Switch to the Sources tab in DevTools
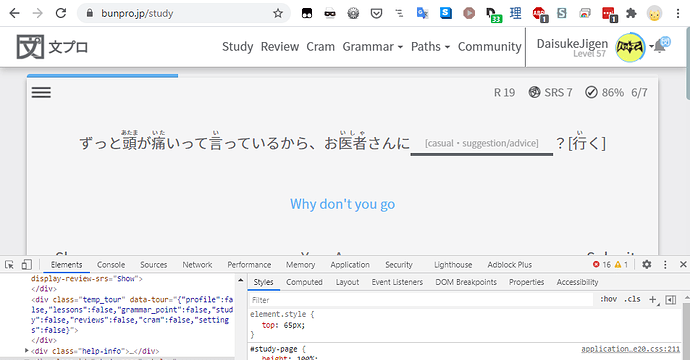 pos(154,264)
